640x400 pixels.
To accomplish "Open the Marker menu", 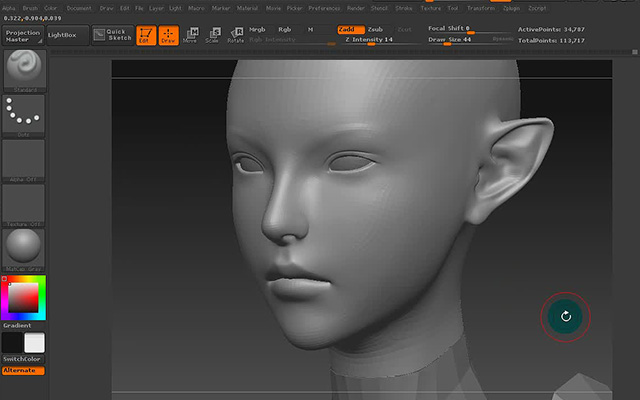I will point(221,8).
